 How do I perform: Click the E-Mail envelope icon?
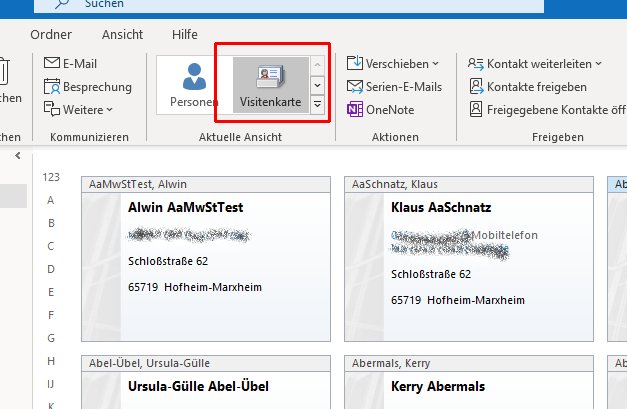53,63
